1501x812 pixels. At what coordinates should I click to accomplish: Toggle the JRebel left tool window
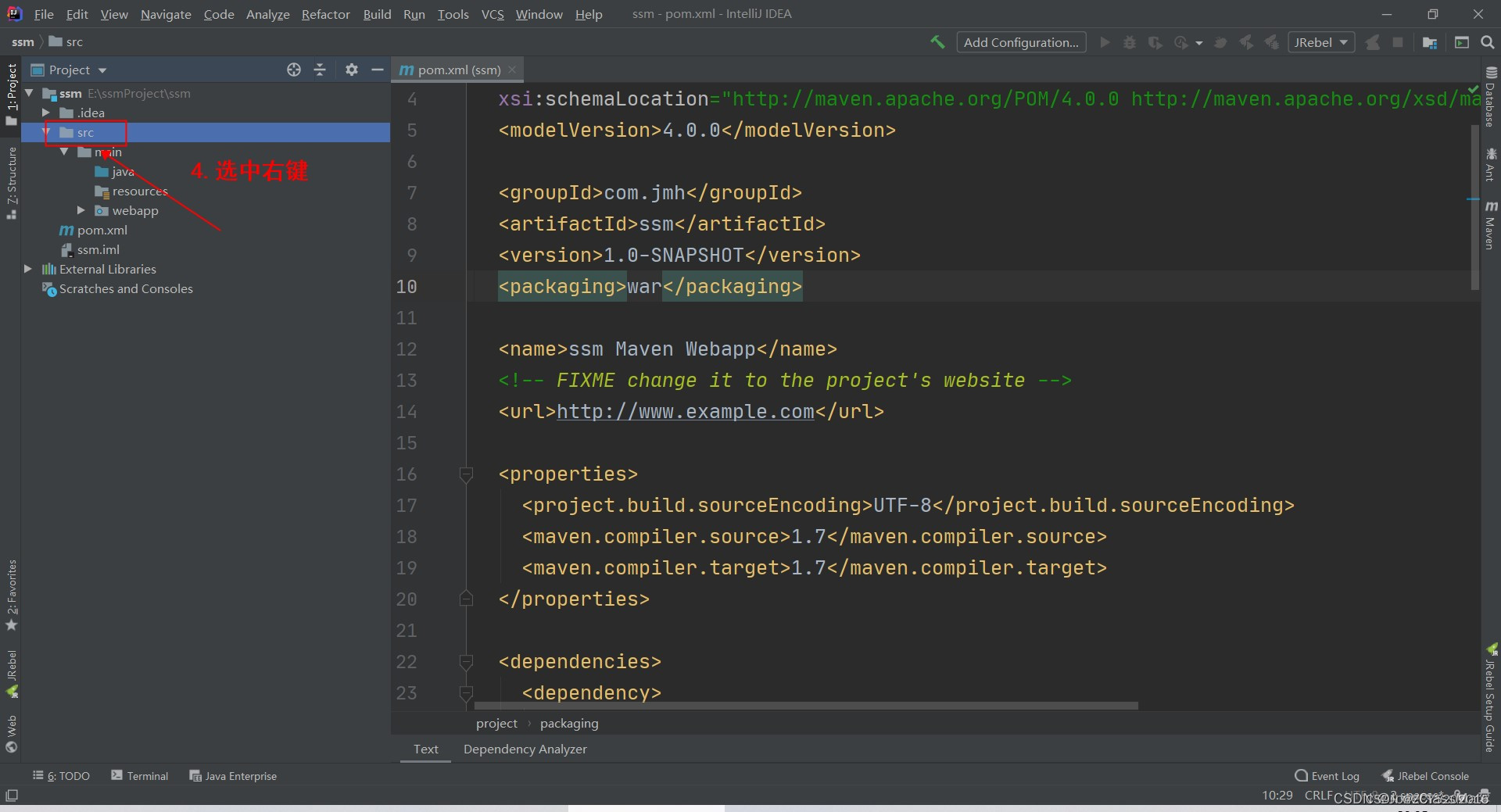tap(11, 674)
